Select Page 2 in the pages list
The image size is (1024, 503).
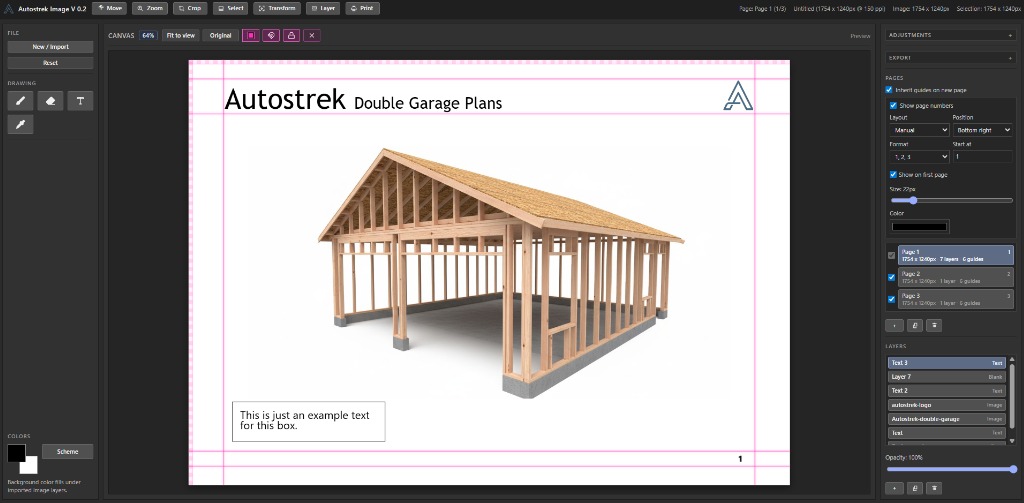(956, 277)
